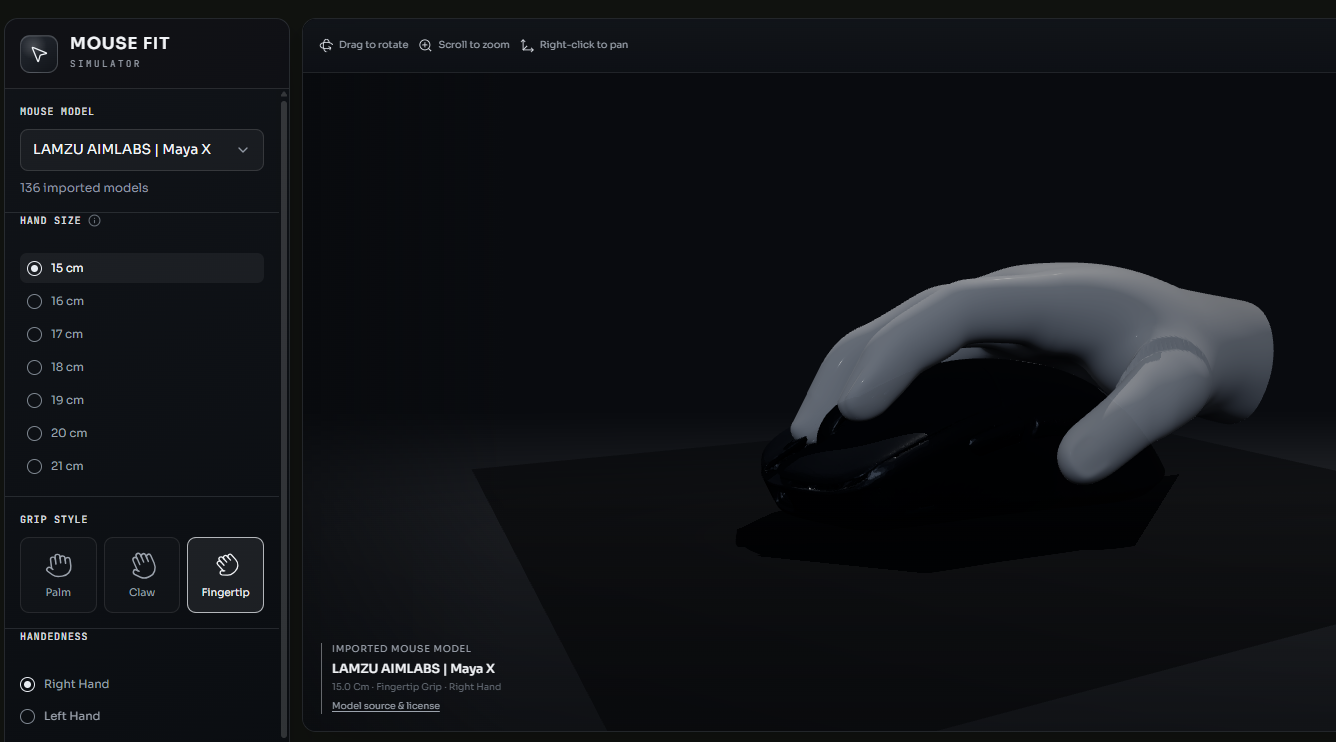1336x742 pixels.
Task: Choose the 21 cm hand size
Action: tap(142, 466)
